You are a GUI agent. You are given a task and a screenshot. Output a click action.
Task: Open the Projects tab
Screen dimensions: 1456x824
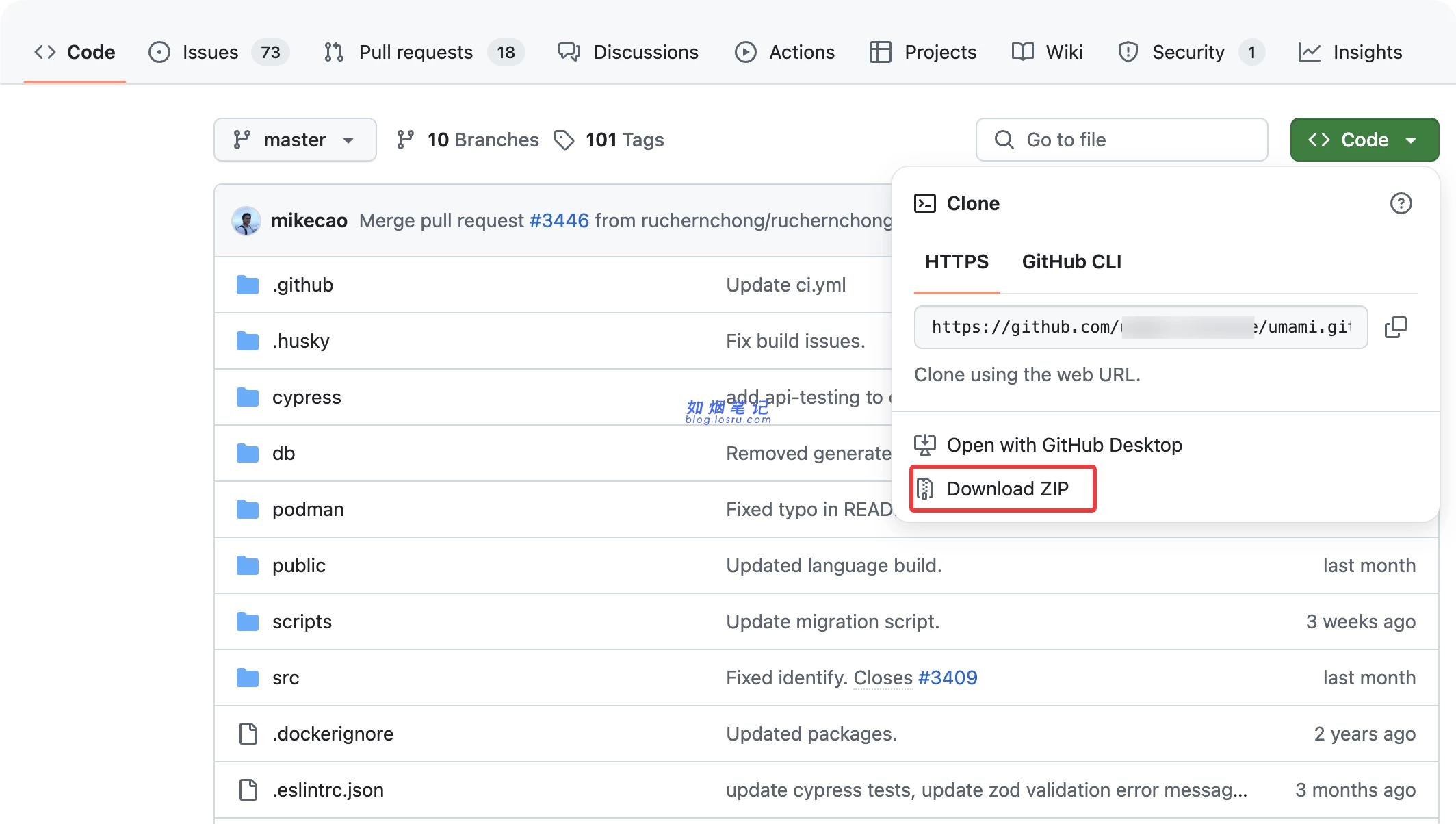[x=923, y=52]
